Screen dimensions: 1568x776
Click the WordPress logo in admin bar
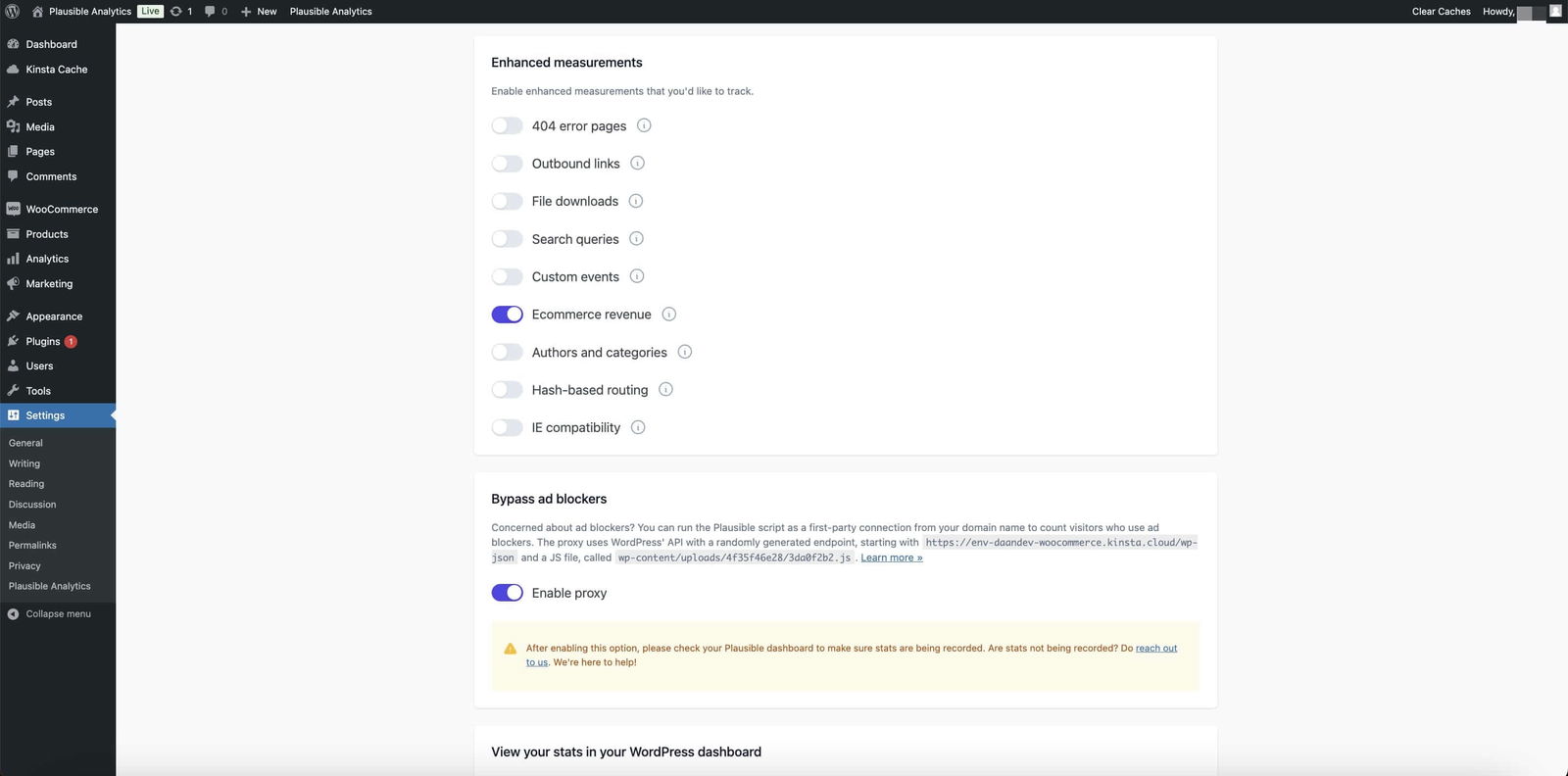tap(12, 12)
